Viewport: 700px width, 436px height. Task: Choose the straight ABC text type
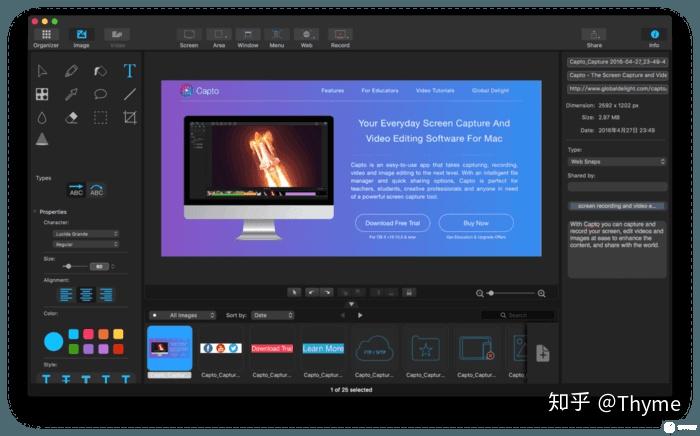click(76, 190)
